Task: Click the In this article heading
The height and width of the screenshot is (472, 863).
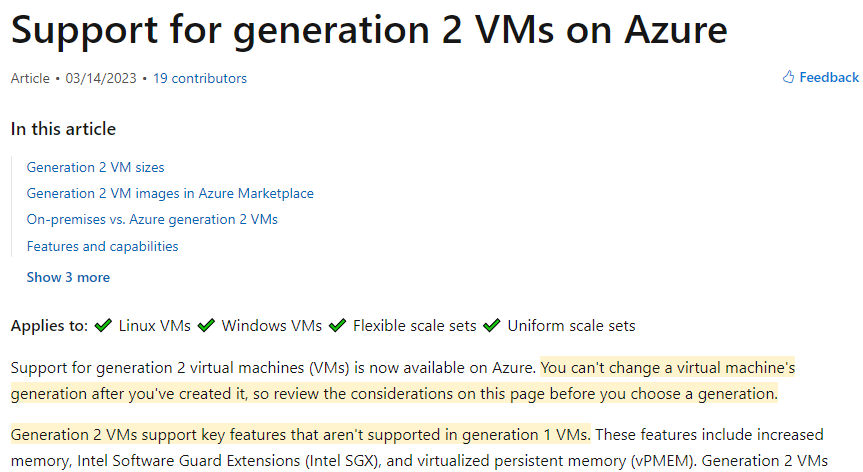Action: 63,129
